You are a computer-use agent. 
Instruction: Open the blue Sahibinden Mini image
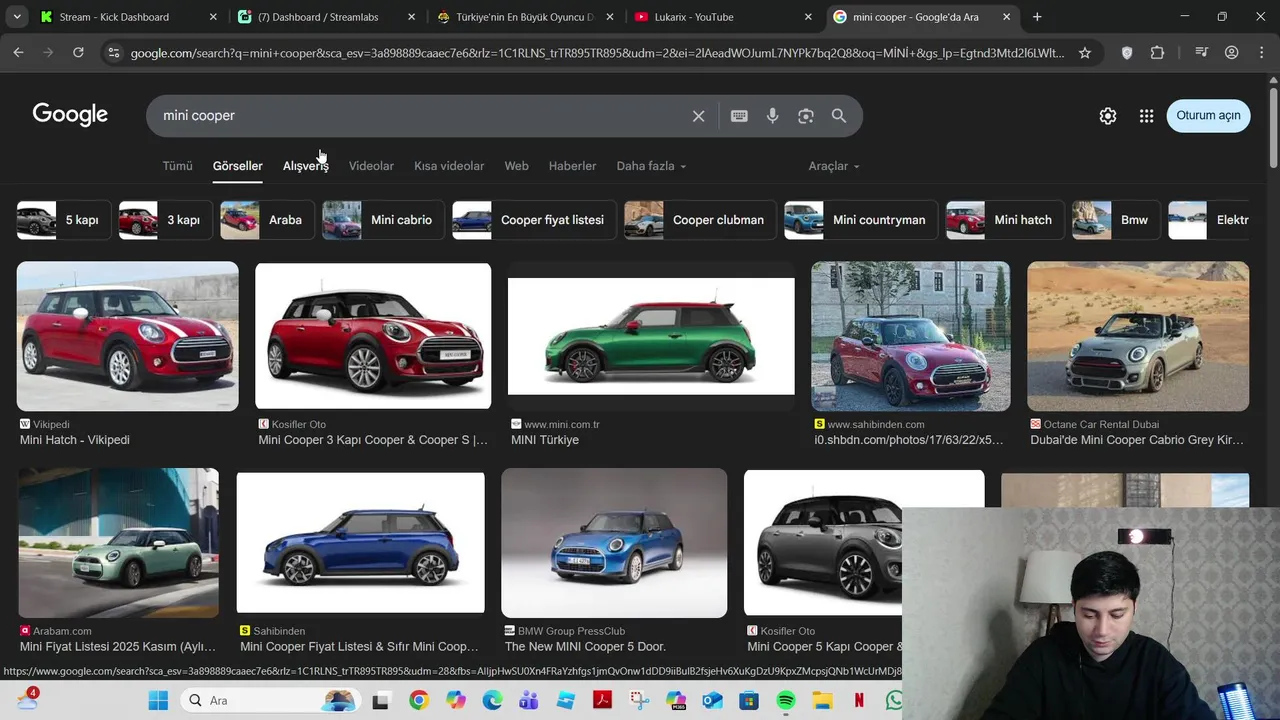point(360,542)
